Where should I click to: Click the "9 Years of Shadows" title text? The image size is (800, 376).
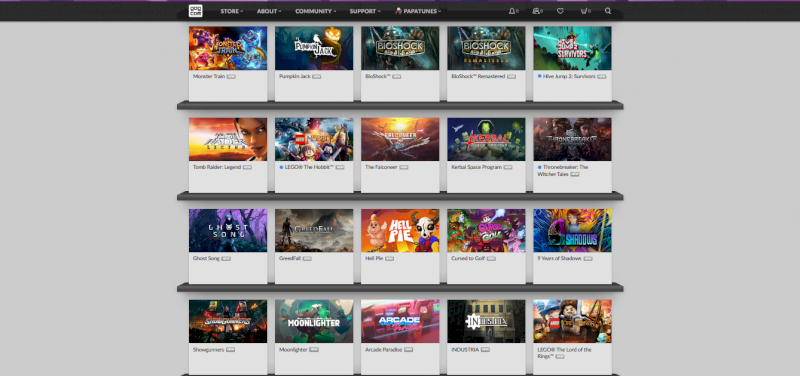click(x=559, y=259)
